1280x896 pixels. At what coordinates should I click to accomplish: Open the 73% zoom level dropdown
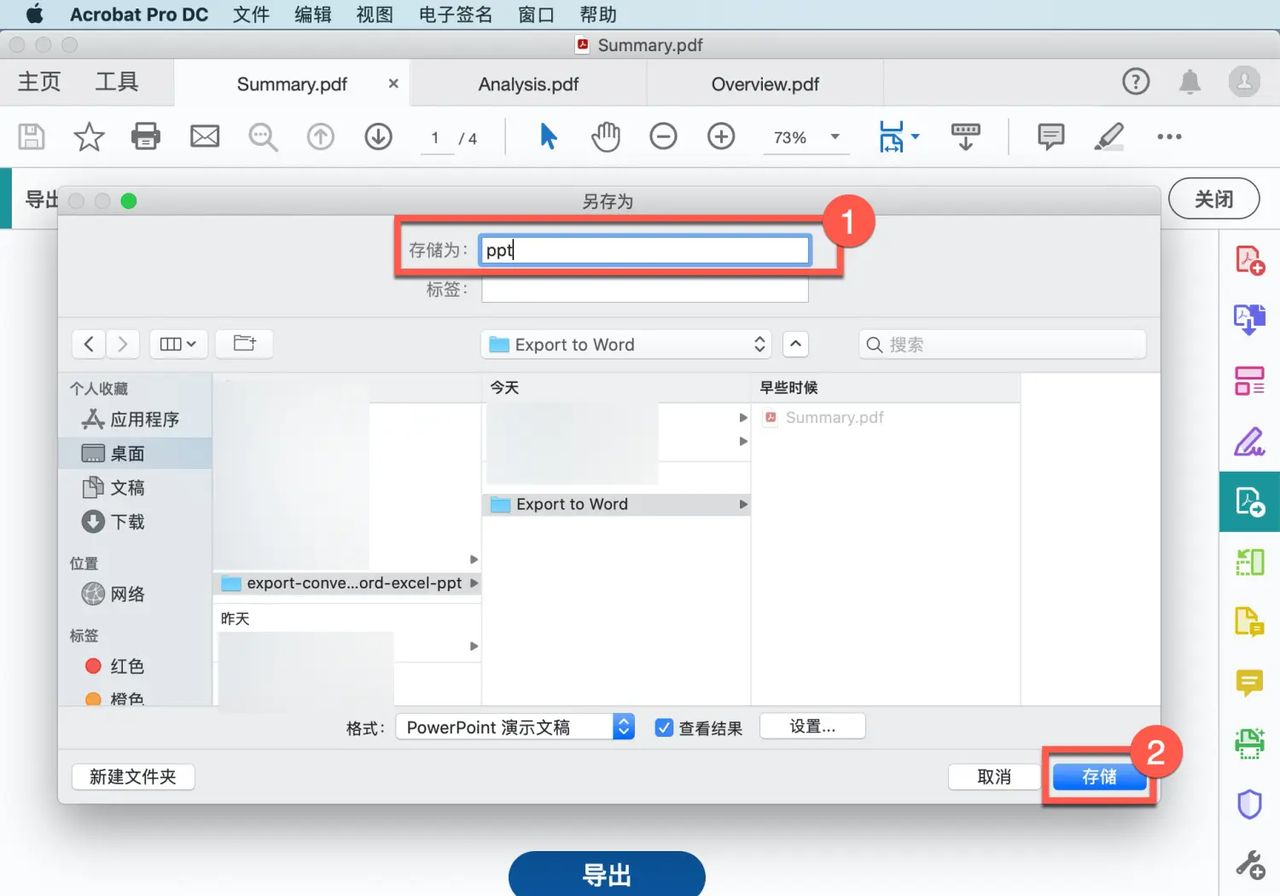[806, 137]
